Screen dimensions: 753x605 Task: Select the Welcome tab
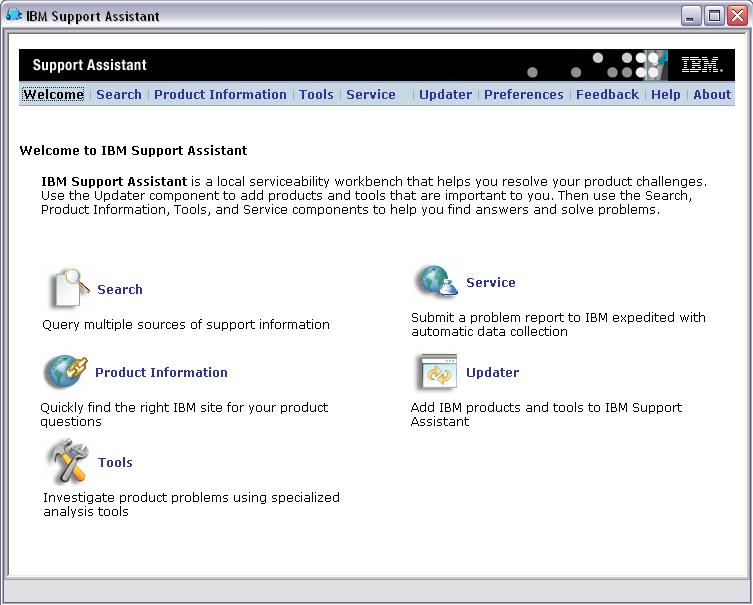[x=53, y=95]
